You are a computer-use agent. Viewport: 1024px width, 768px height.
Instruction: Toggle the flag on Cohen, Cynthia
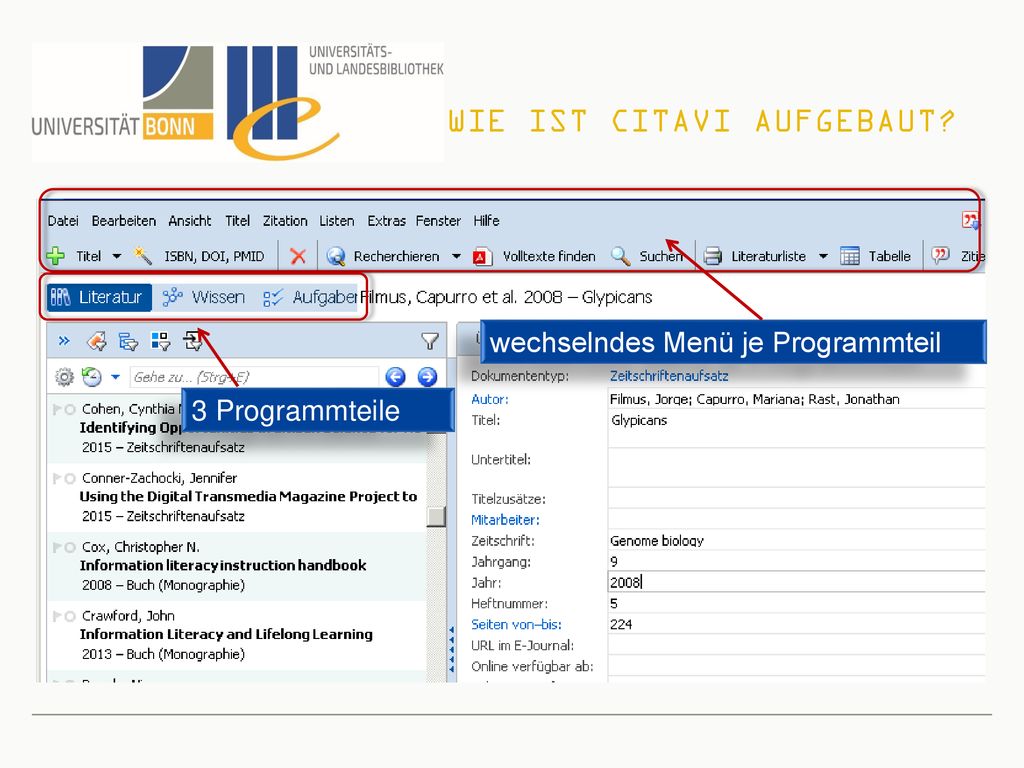pyautogui.click(x=57, y=409)
